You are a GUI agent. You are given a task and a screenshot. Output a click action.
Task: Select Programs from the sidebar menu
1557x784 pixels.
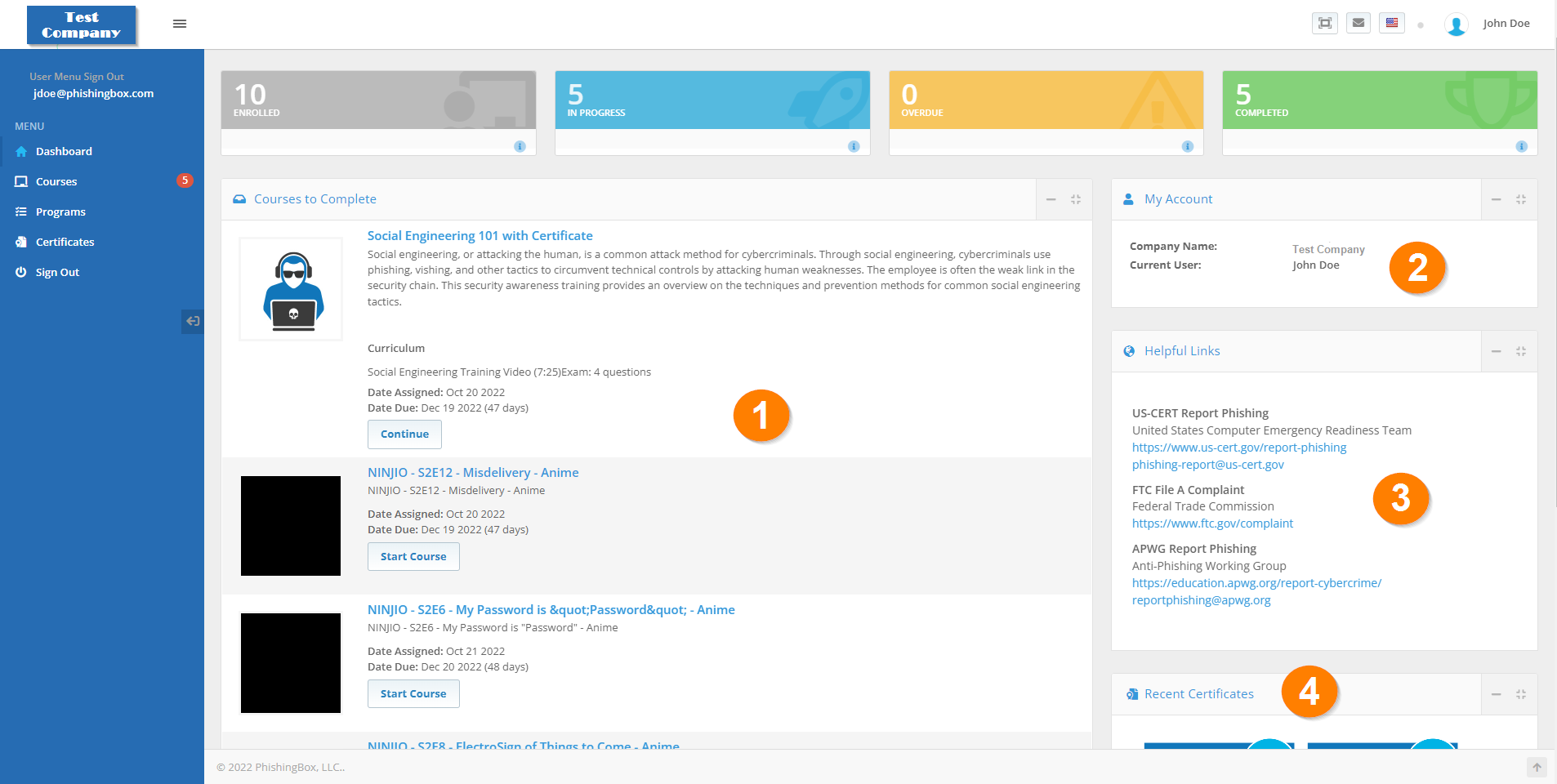coord(60,212)
